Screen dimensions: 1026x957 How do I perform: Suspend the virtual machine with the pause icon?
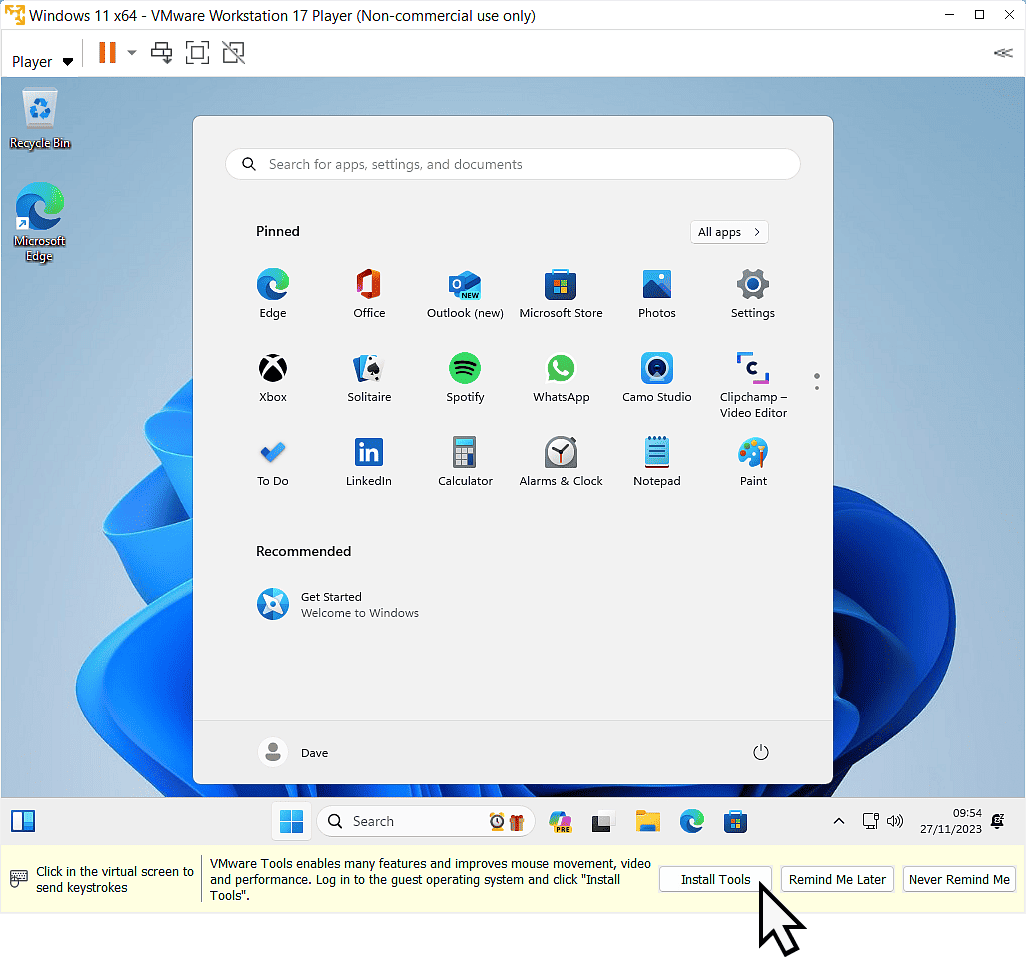tap(108, 52)
